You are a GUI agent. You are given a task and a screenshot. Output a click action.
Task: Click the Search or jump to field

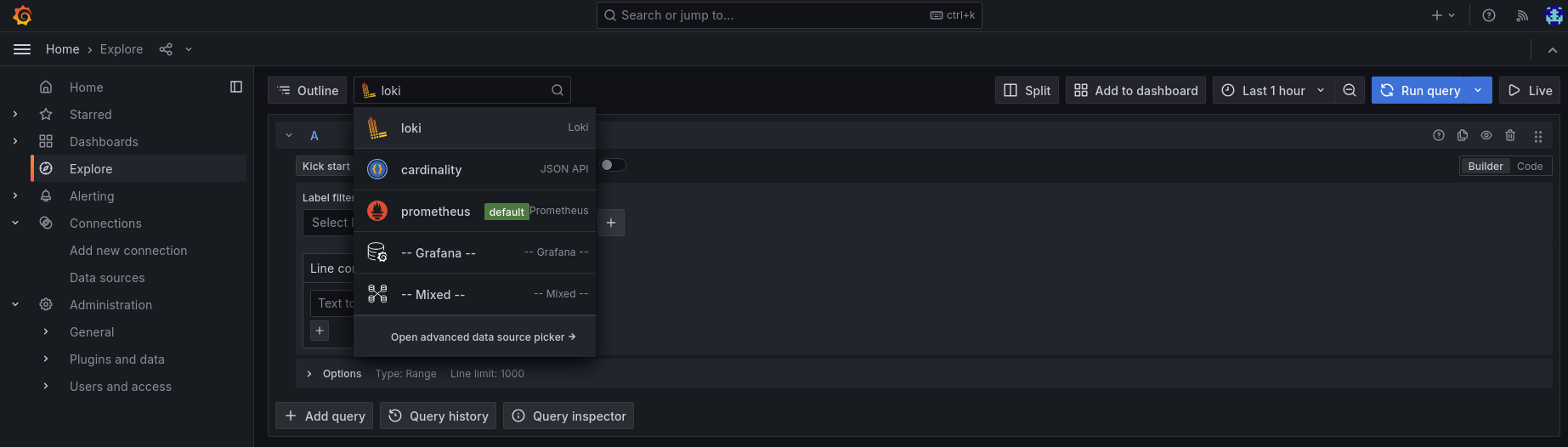[789, 15]
